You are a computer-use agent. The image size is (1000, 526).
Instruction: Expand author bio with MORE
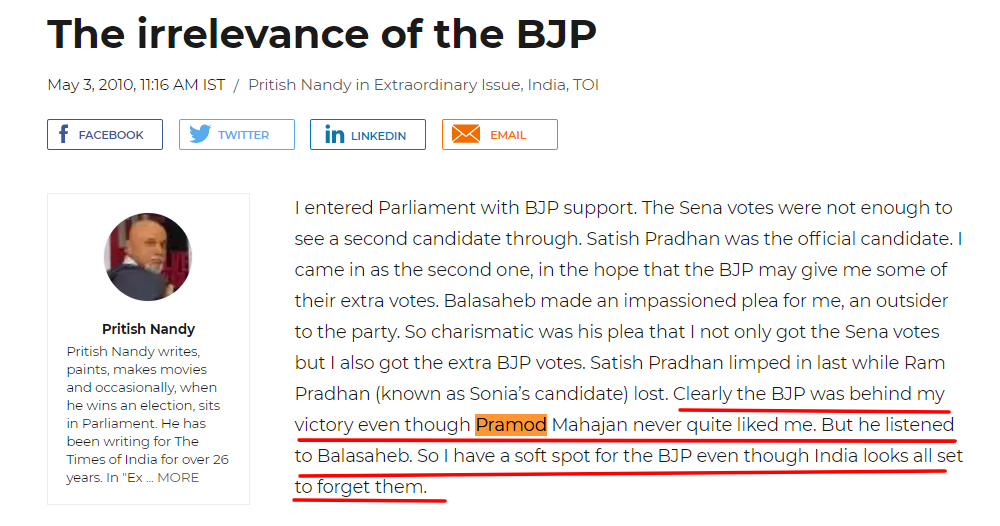pos(178,477)
